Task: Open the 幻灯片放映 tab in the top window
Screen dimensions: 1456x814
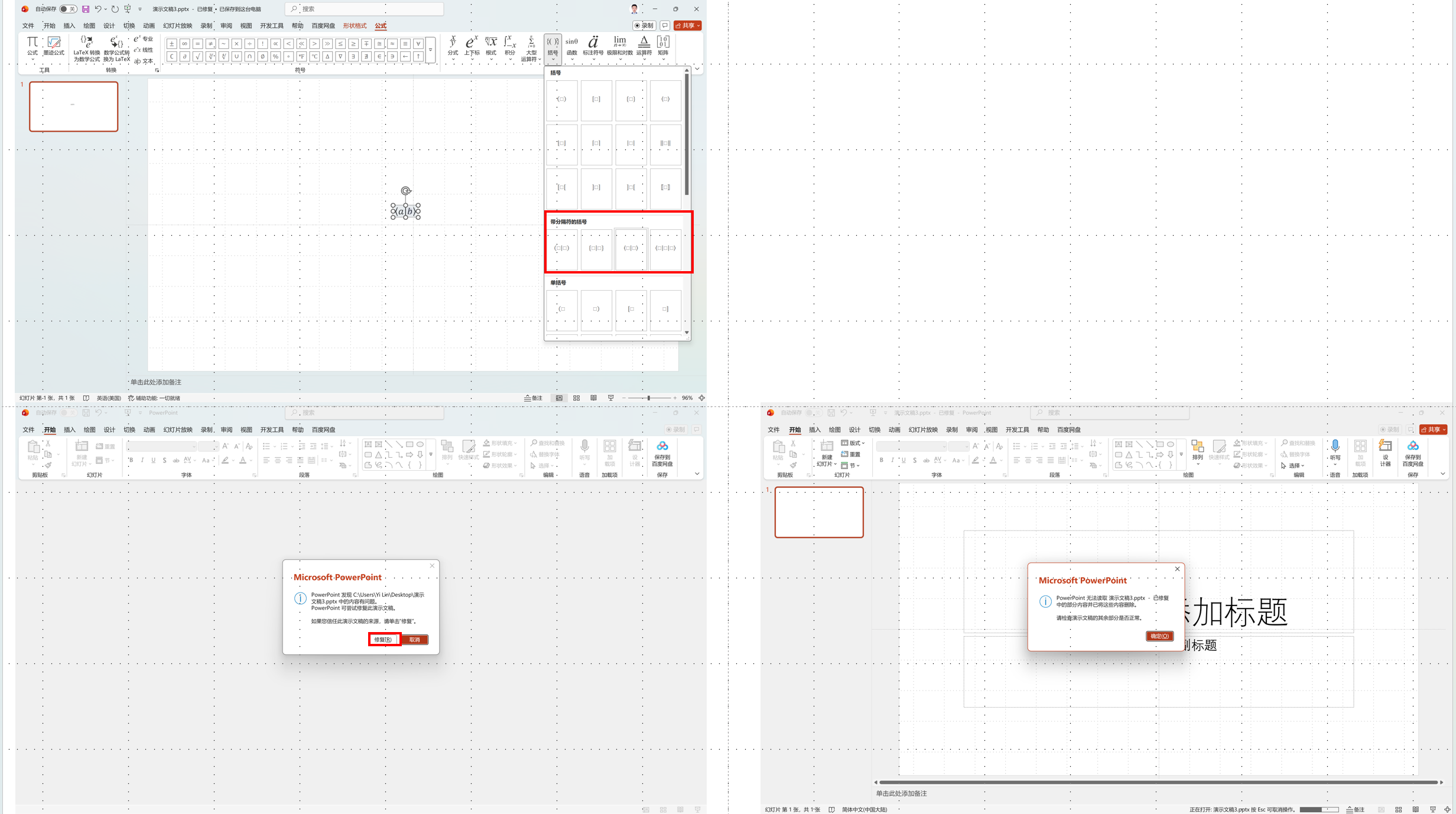Action: tap(177, 25)
